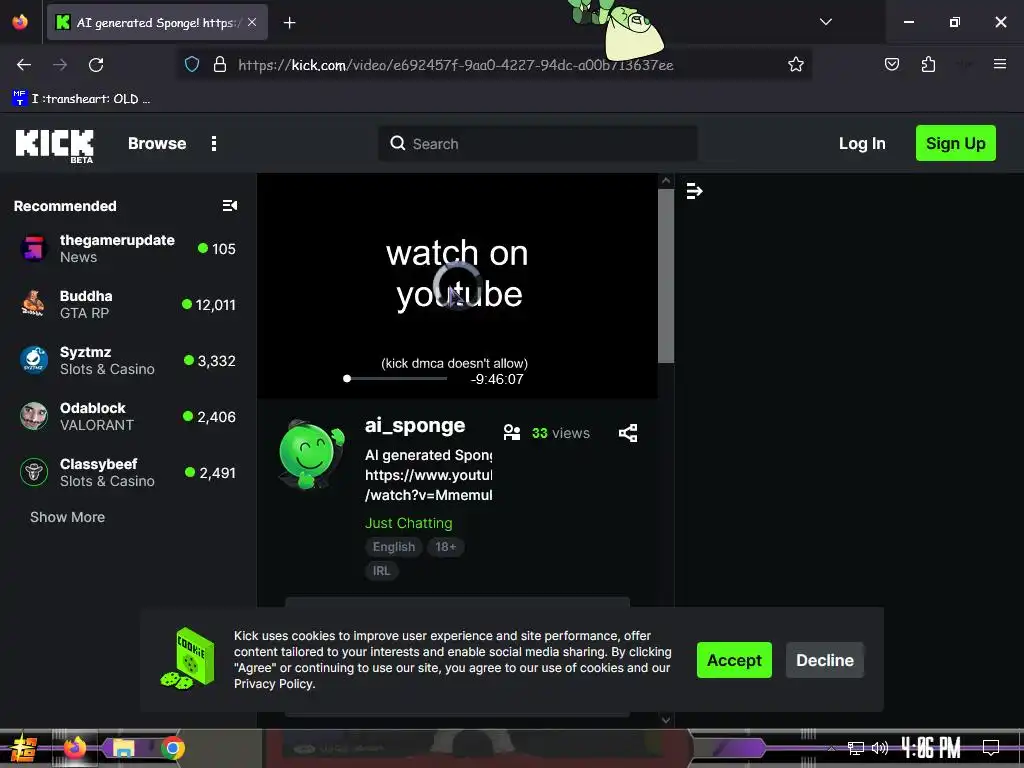Open the notification center icon
The image size is (1024, 768).
pos(991,747)
